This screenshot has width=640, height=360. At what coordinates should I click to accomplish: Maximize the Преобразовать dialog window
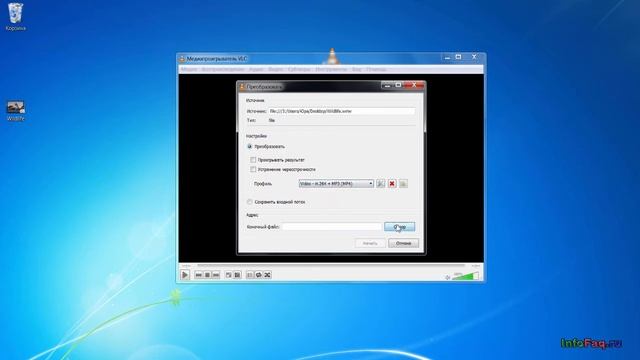point(398,85)
